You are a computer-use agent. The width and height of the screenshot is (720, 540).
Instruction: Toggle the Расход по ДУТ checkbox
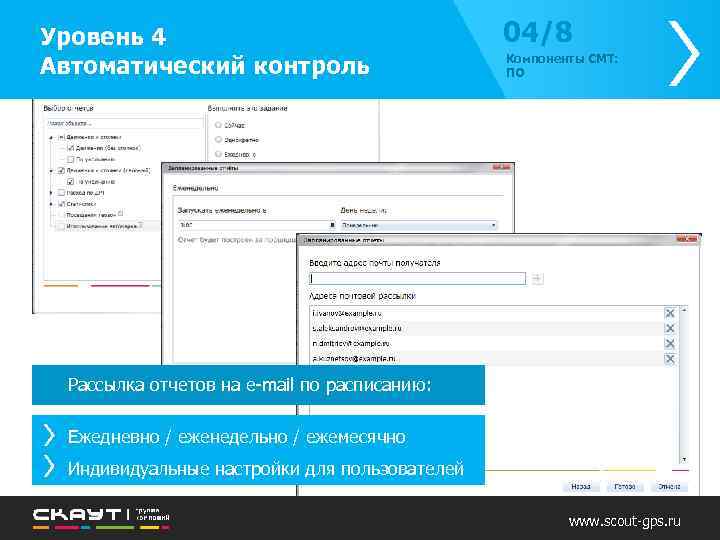click(61, 193)
